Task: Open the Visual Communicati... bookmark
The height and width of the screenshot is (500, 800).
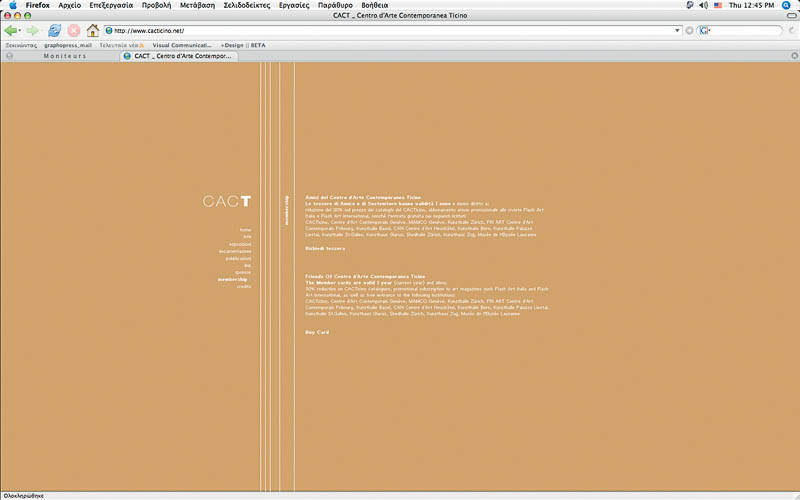Action: tap(182, 45)
